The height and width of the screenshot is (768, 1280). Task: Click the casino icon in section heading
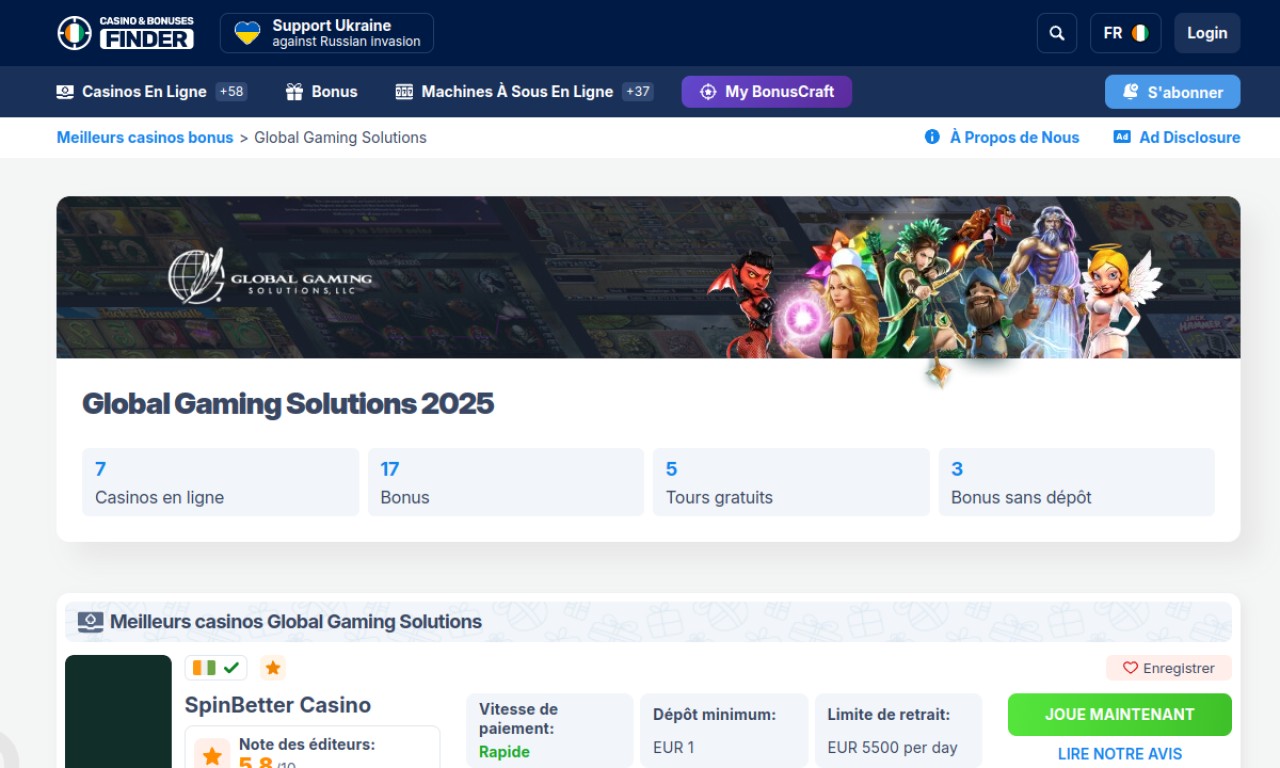pos(90,622)
